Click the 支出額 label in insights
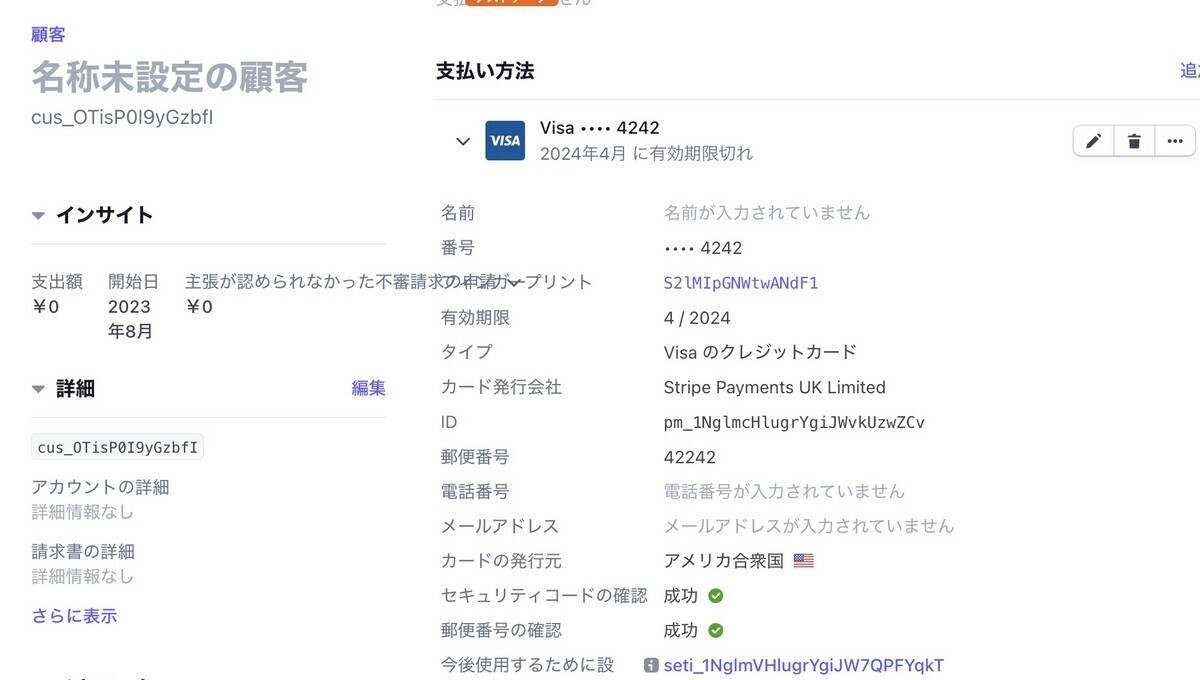This screenshot has width=1200, height=680. tap(57, 282)
